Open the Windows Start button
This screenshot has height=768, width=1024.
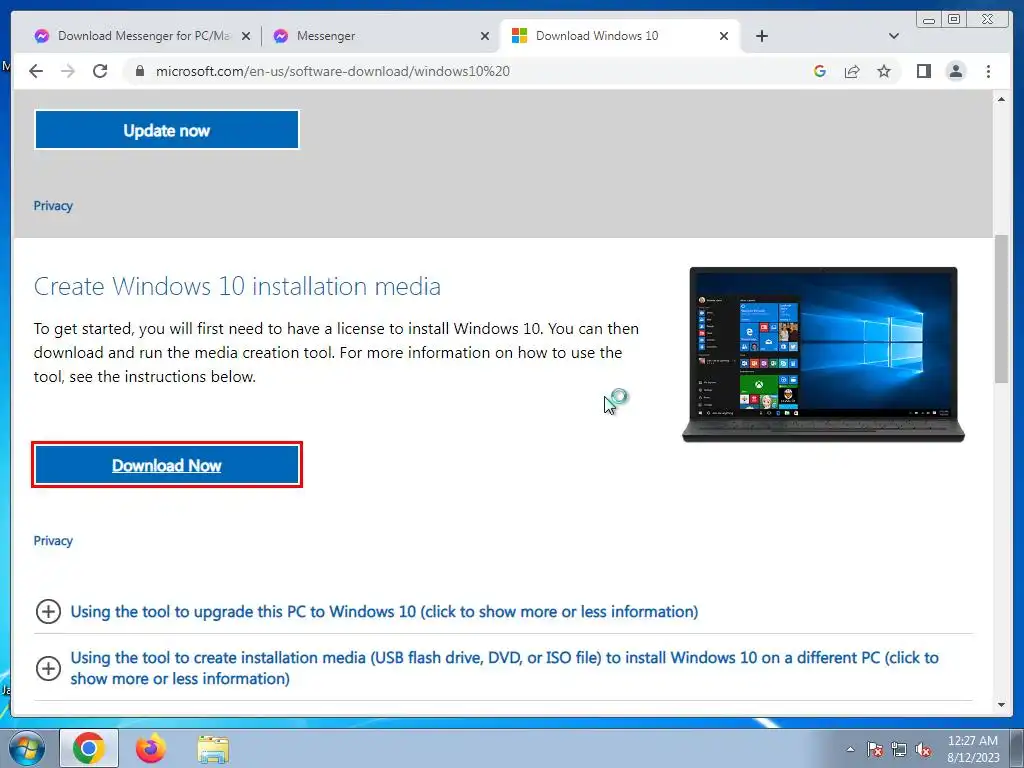tap(26, 748)
